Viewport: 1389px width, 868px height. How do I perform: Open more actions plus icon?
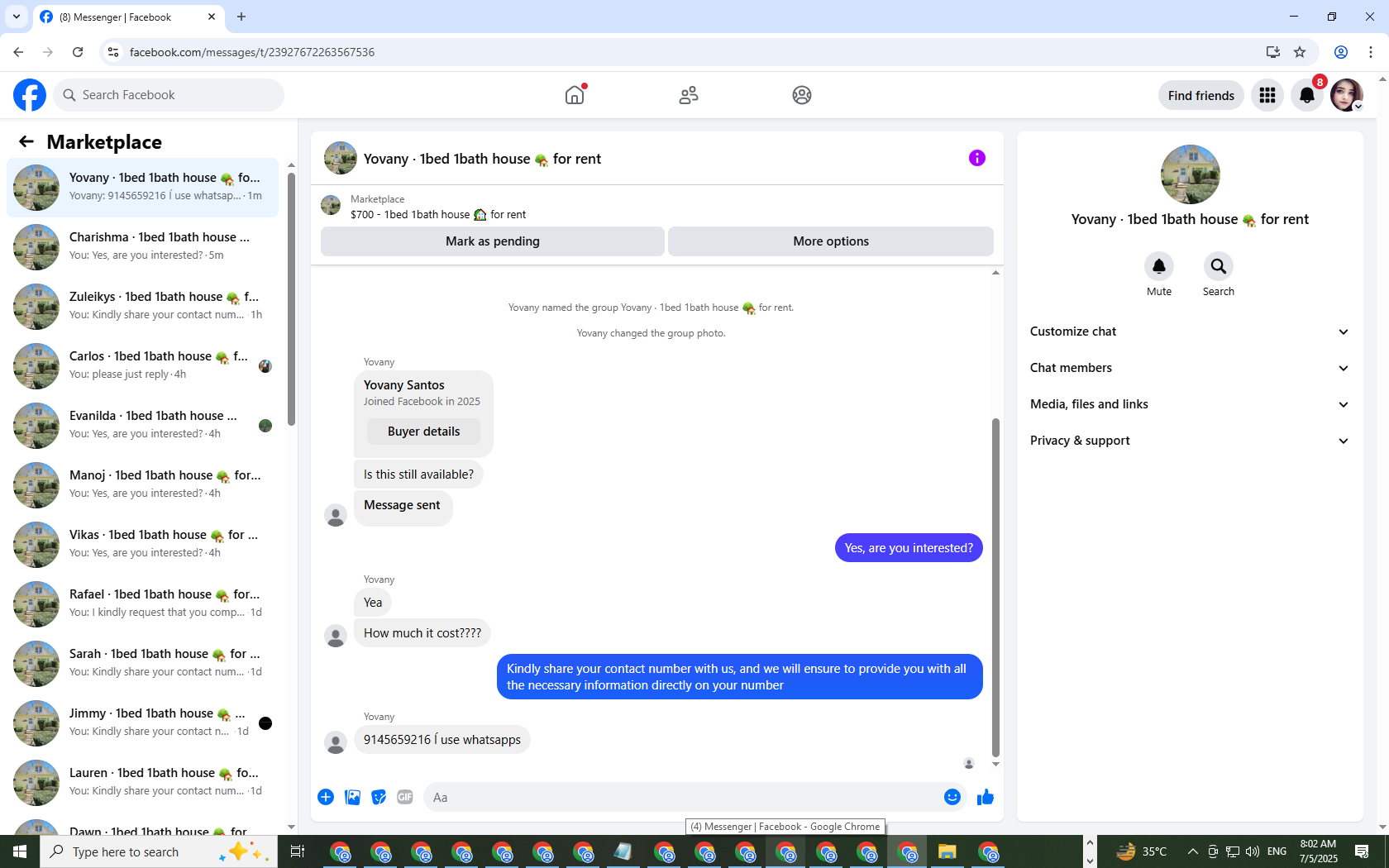[x=326, y=797]
